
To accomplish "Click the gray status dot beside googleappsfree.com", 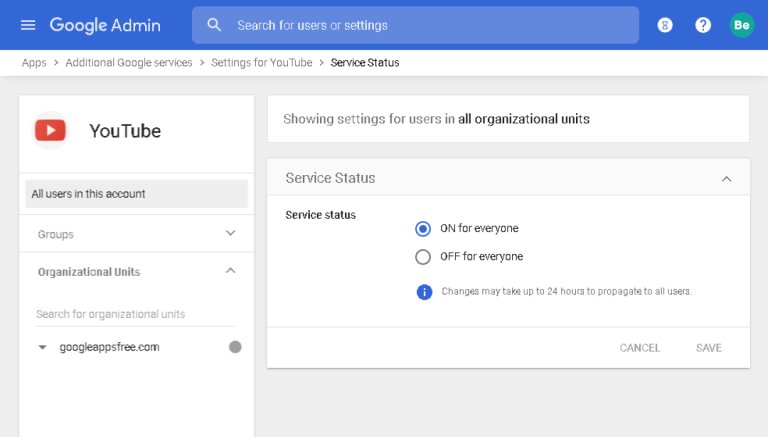I will coord(235,347).
